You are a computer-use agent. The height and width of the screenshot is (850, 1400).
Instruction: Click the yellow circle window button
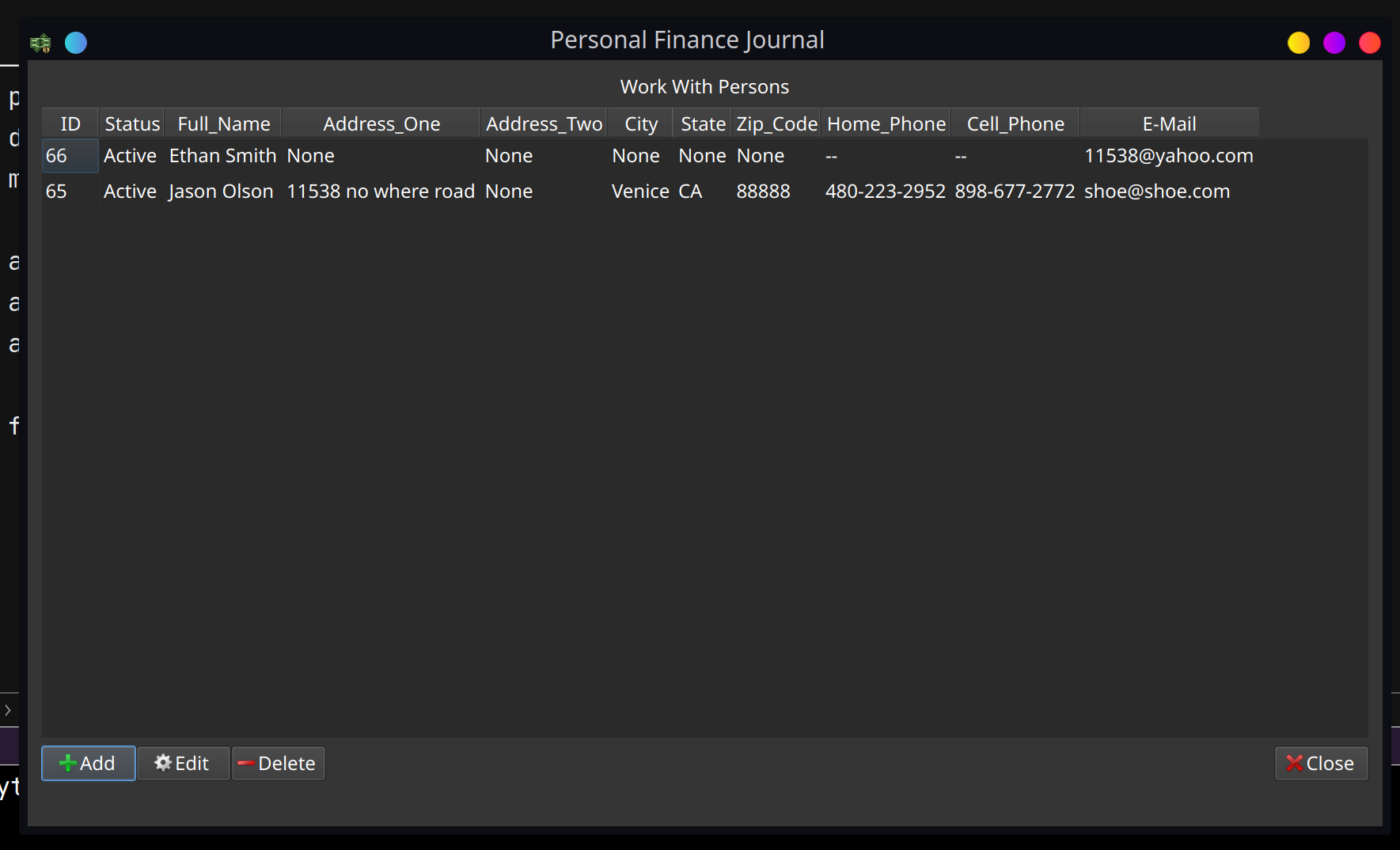click(1298, 43)
